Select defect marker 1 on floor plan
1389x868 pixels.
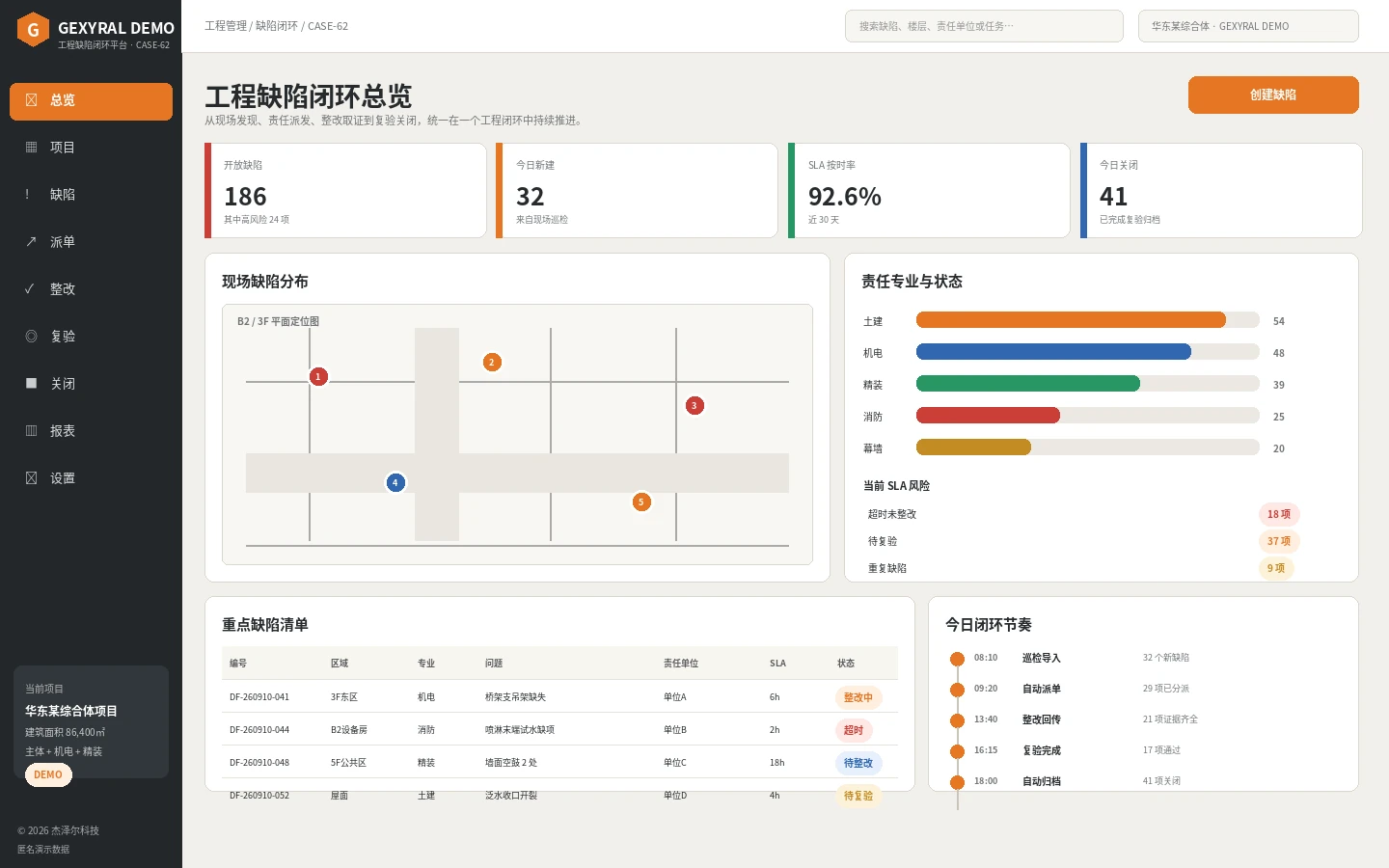pyautogui.click(x=318, y=376)
